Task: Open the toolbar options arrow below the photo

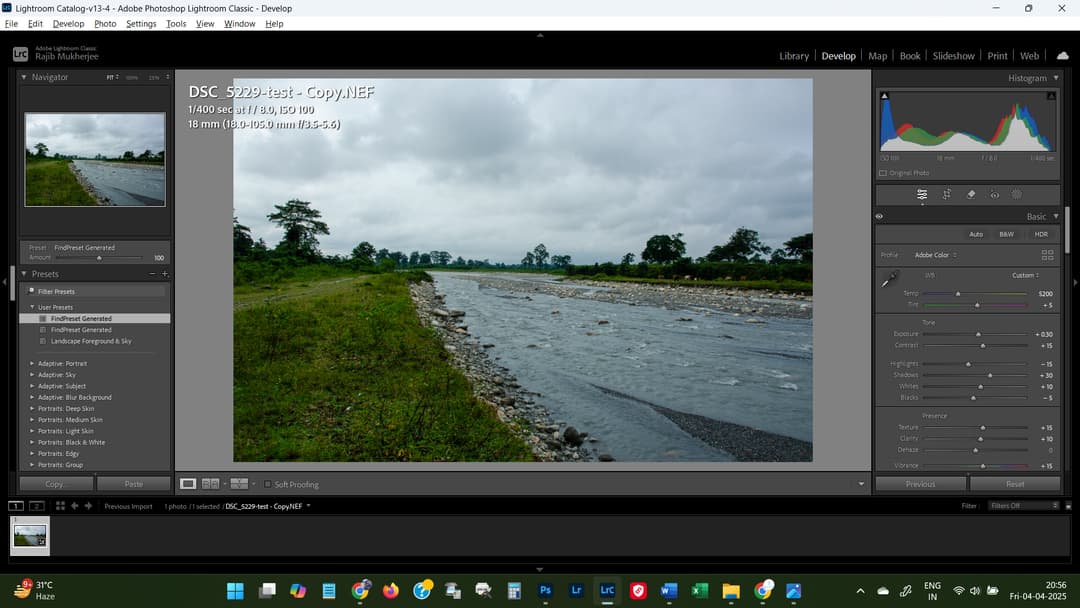Action: [x=861, y=484]
